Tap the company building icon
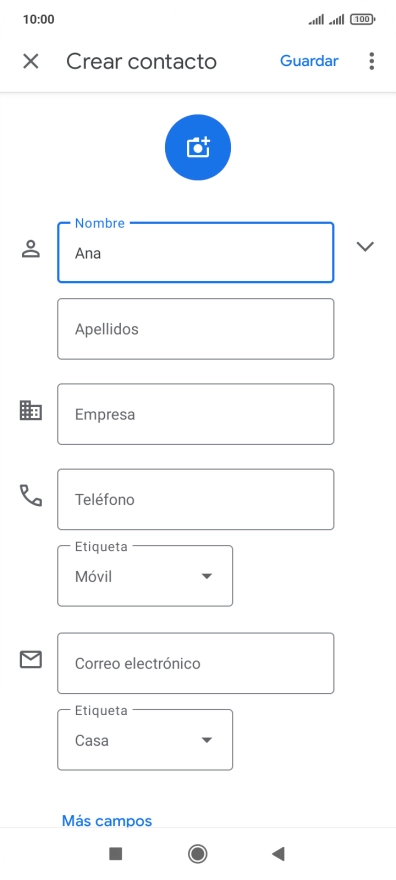This screenshot has width=396, height=880. (x=31, y=410)
